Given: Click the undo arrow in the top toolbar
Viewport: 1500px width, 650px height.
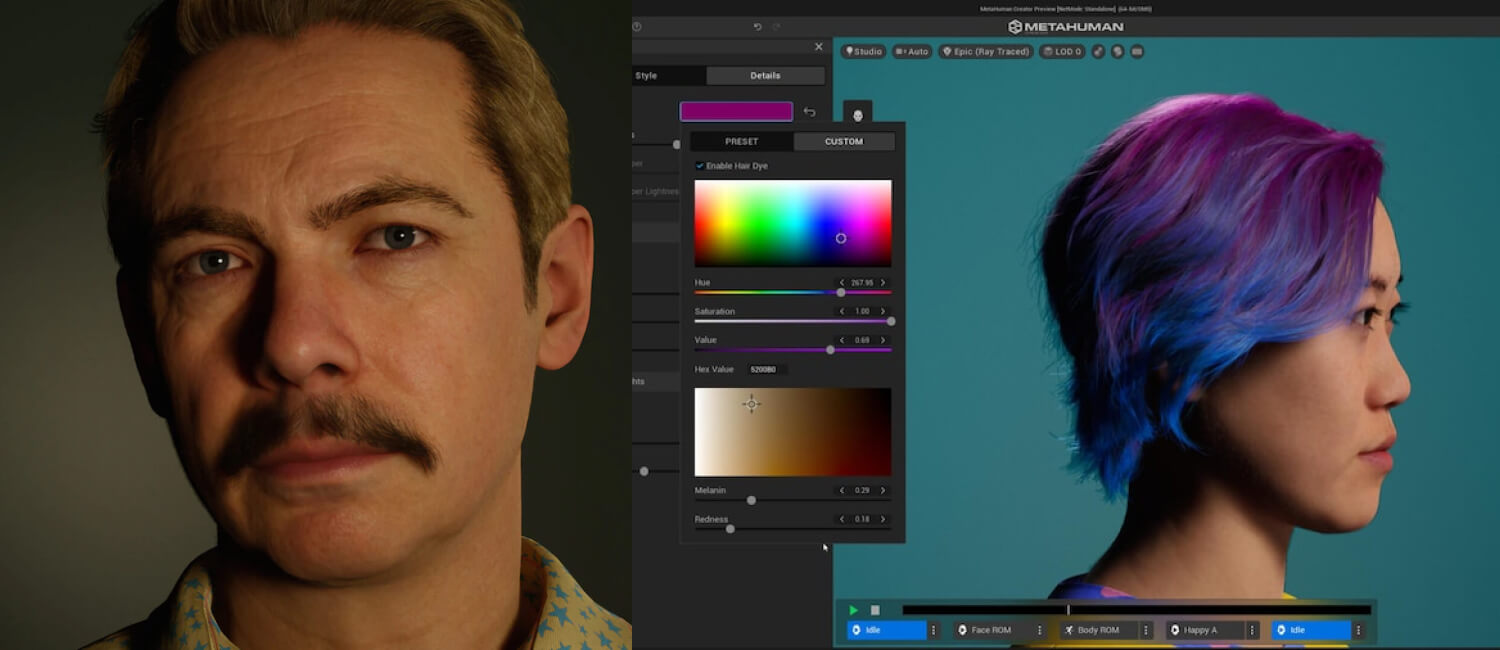Looking at the screenshot, I should 757,27.
